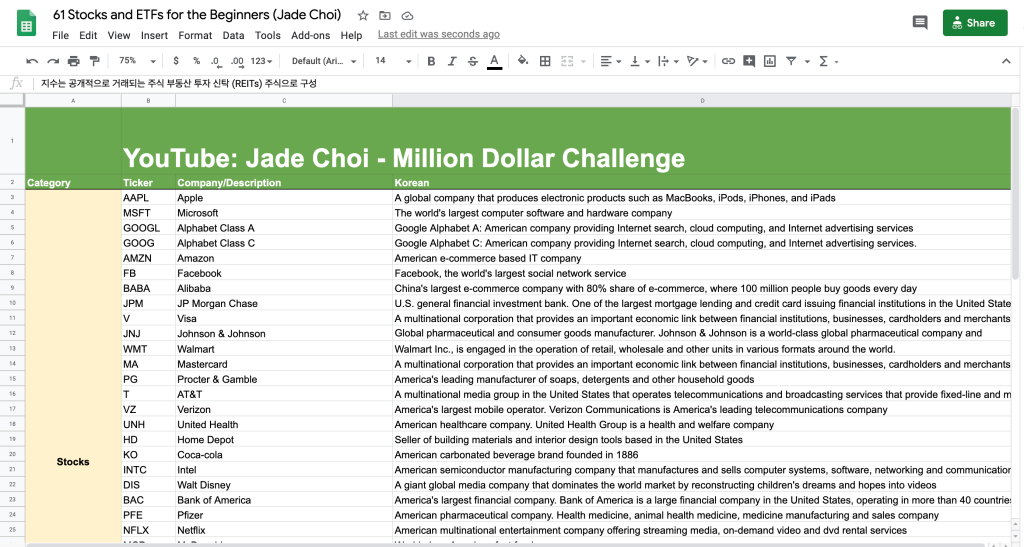Open horizontal align dropdown
Image resolution: width=1024 pixels, height=547 pixels.
(610, 61)
